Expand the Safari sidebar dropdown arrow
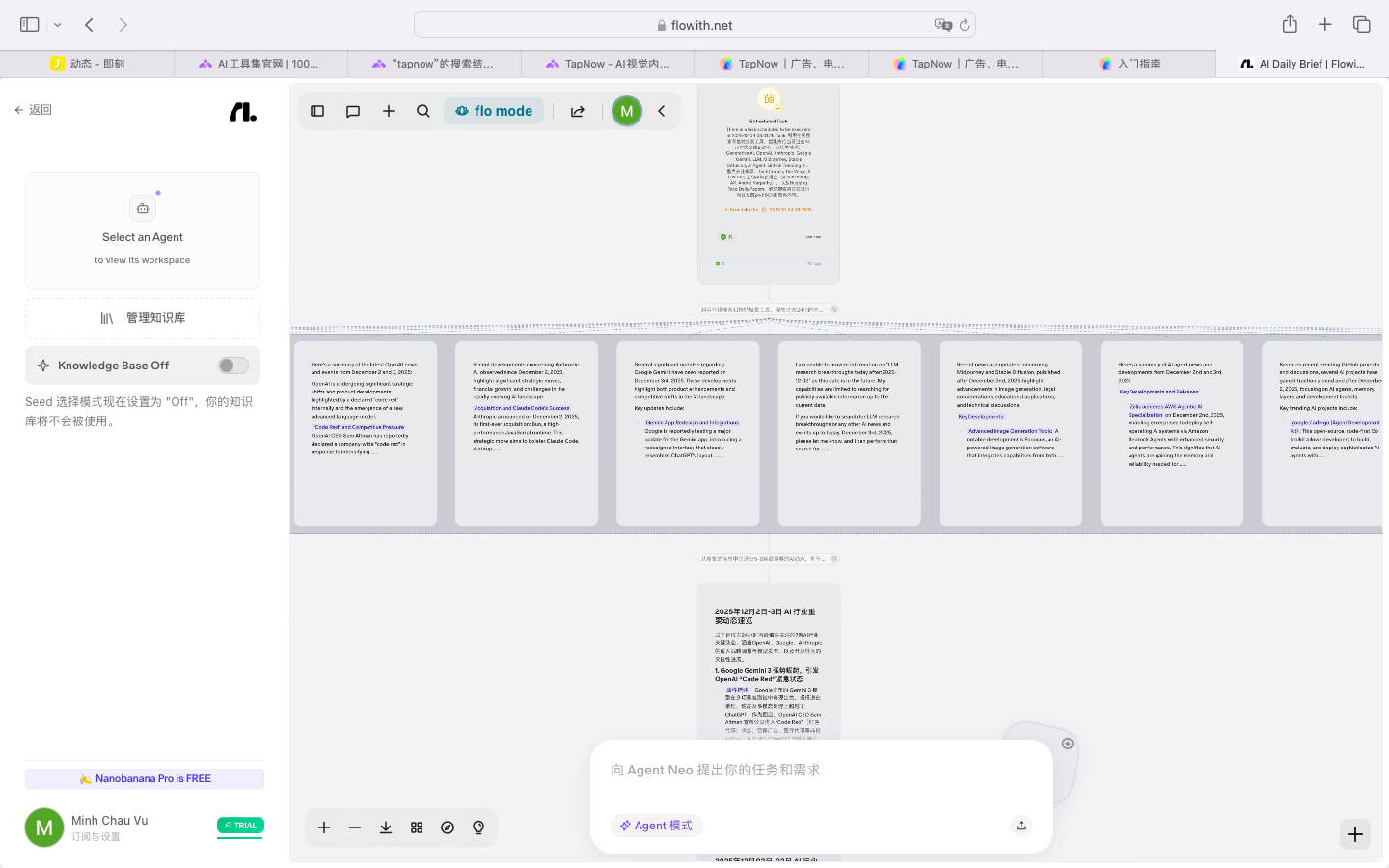Viewport: 1389px width, 868px height. point(58,25)
